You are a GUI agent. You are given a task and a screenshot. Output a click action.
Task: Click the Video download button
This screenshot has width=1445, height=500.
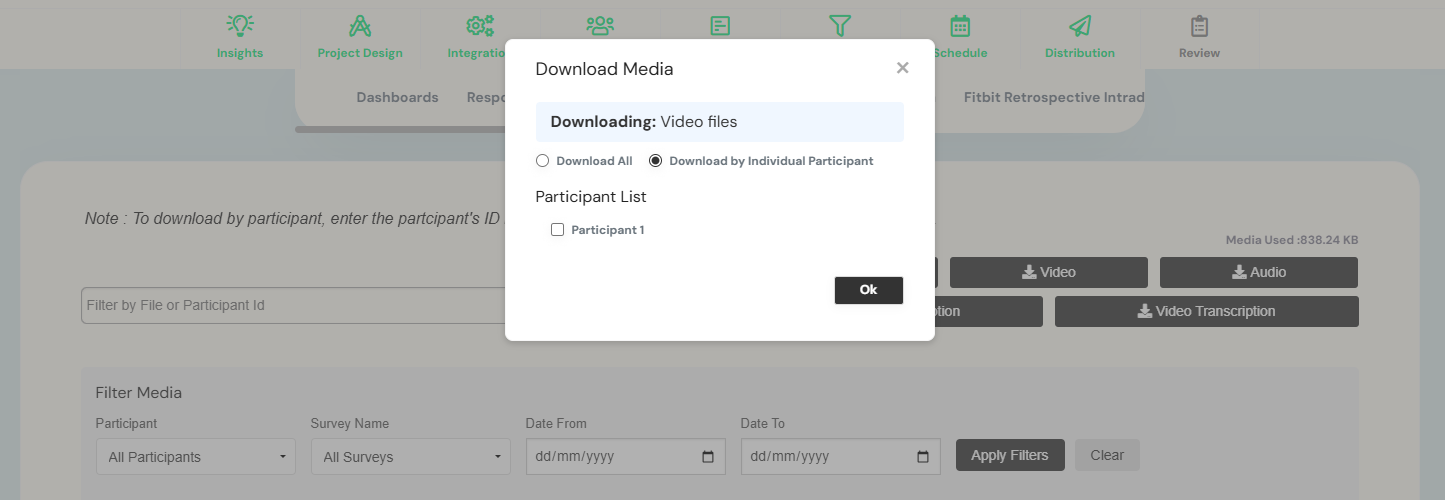1049,272
